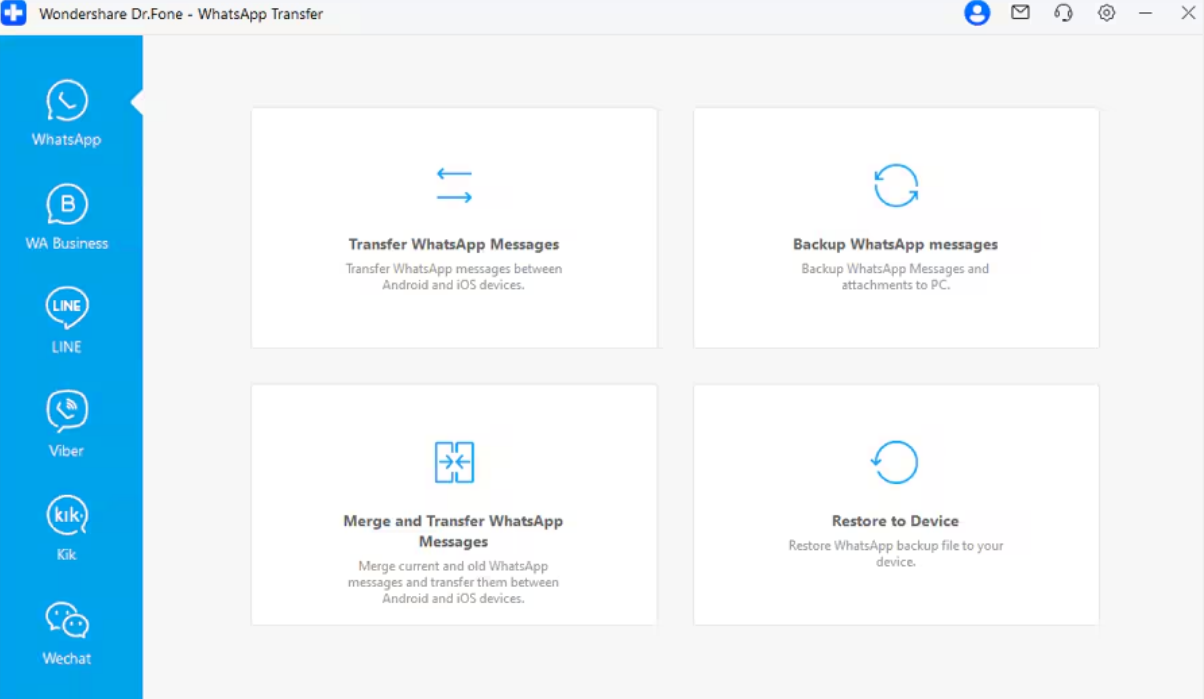
Task: Open customer support headset icon
Action: (x=1063, y=13)
